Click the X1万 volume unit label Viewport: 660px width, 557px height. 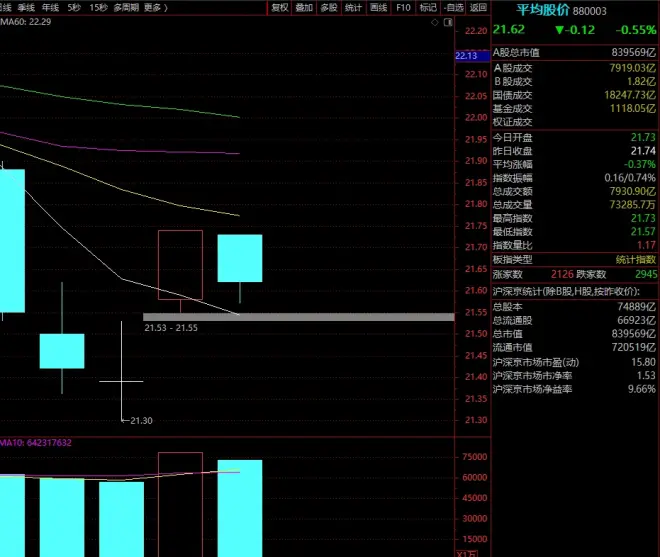pyautogui.click(x=467, y=551)
